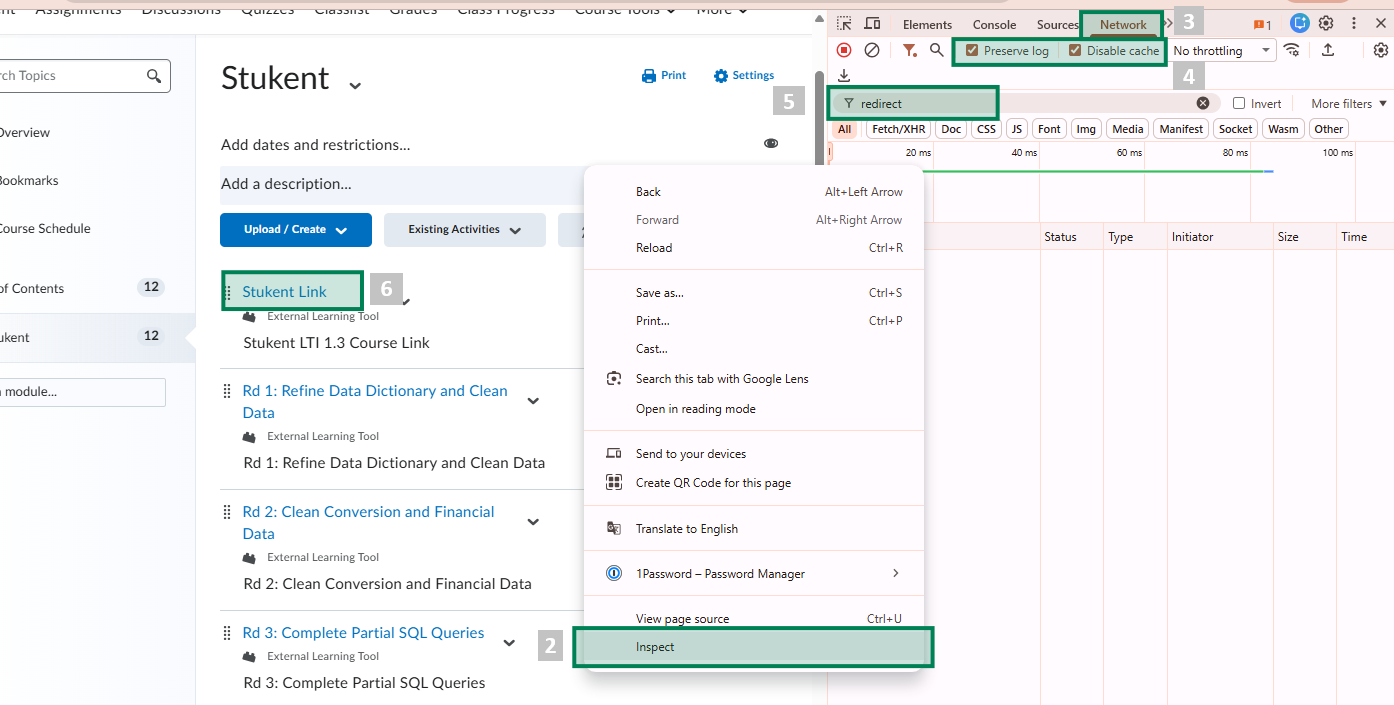Stop recording network log
This screenshot has width=1394, height=705.
[x=844, y=50]
